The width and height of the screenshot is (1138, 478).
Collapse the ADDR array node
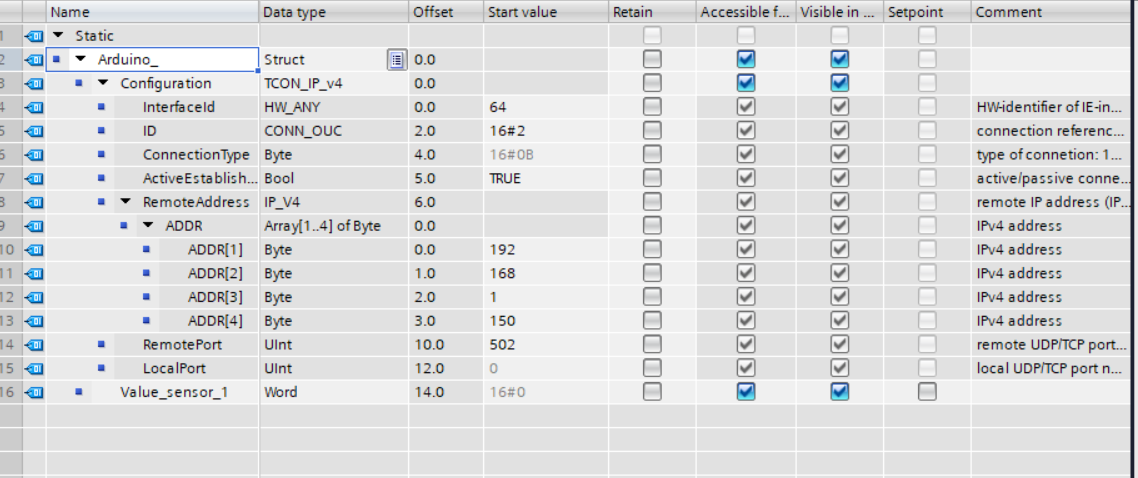[148, 226]
